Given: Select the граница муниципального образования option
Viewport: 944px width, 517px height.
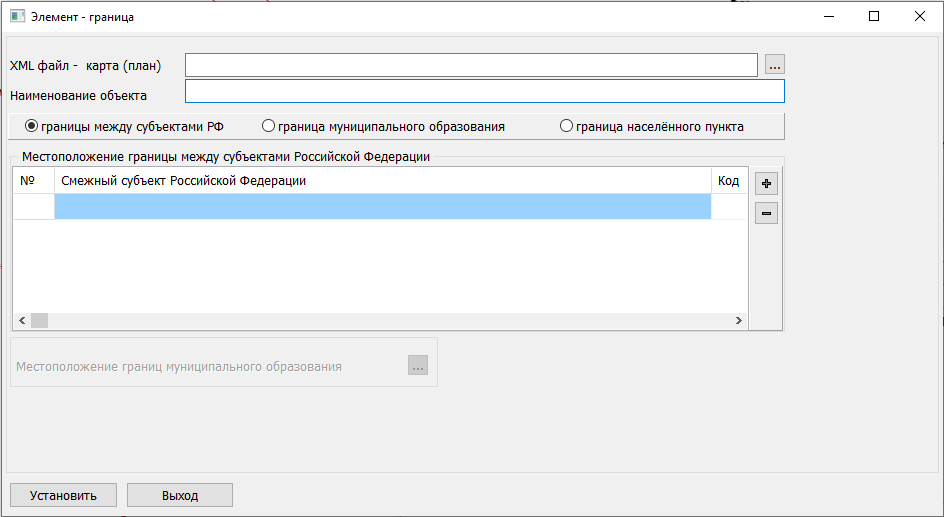Looking at the screenshot, I should 268,127.
